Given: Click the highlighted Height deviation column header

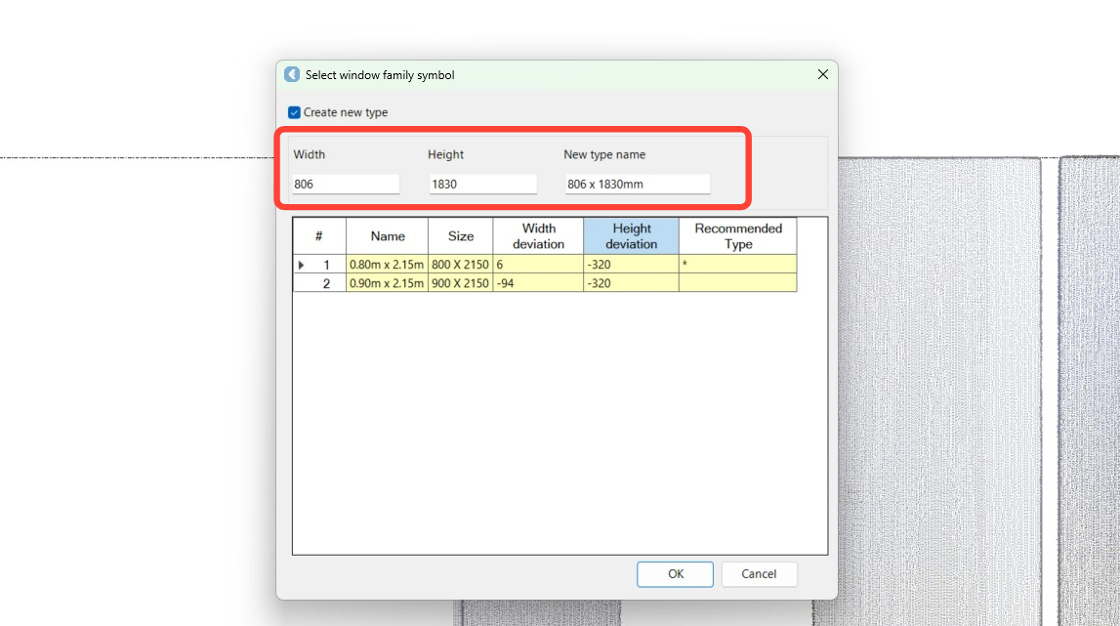Looking at the screenshot, I should (x=631, y=236).
